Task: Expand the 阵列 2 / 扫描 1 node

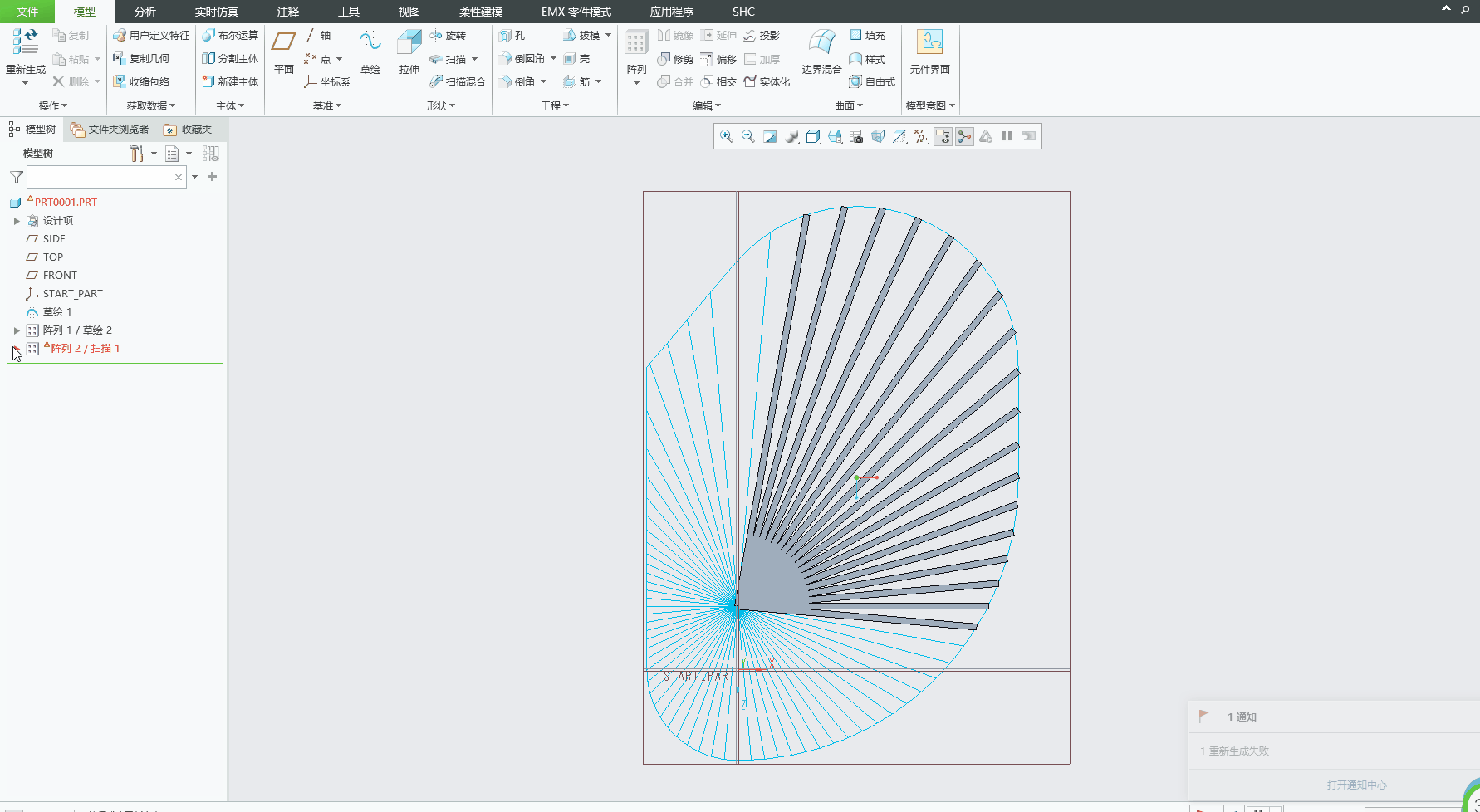Action: pos(17,349)
